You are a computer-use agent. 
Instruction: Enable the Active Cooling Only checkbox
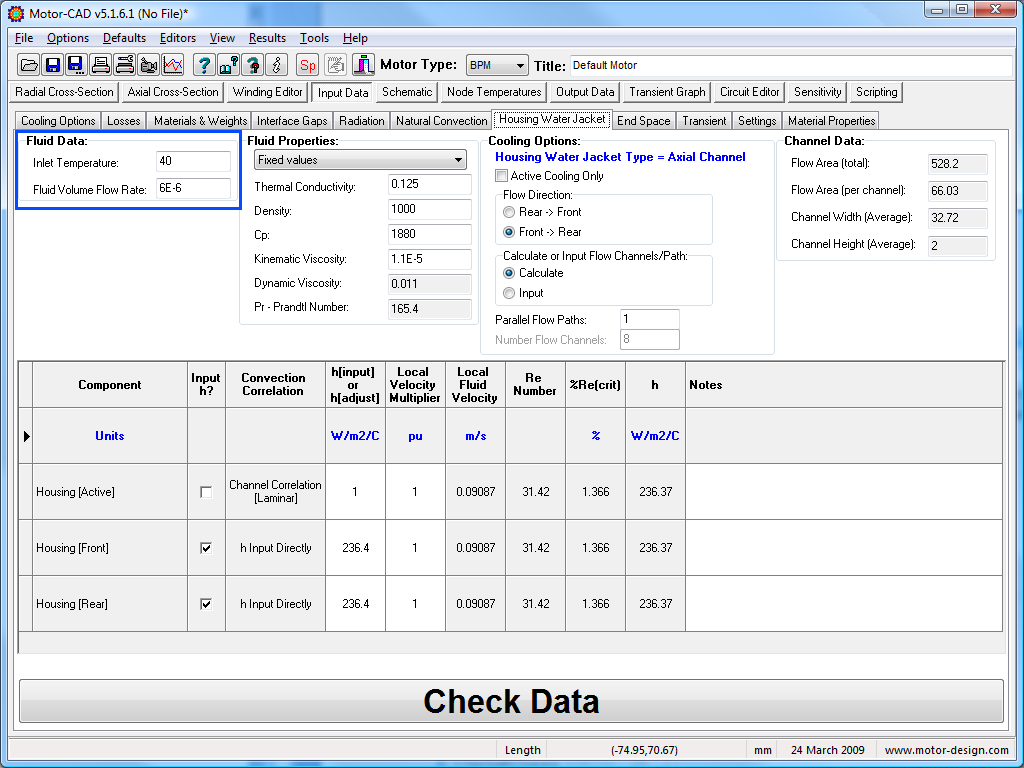click(502, 176)
